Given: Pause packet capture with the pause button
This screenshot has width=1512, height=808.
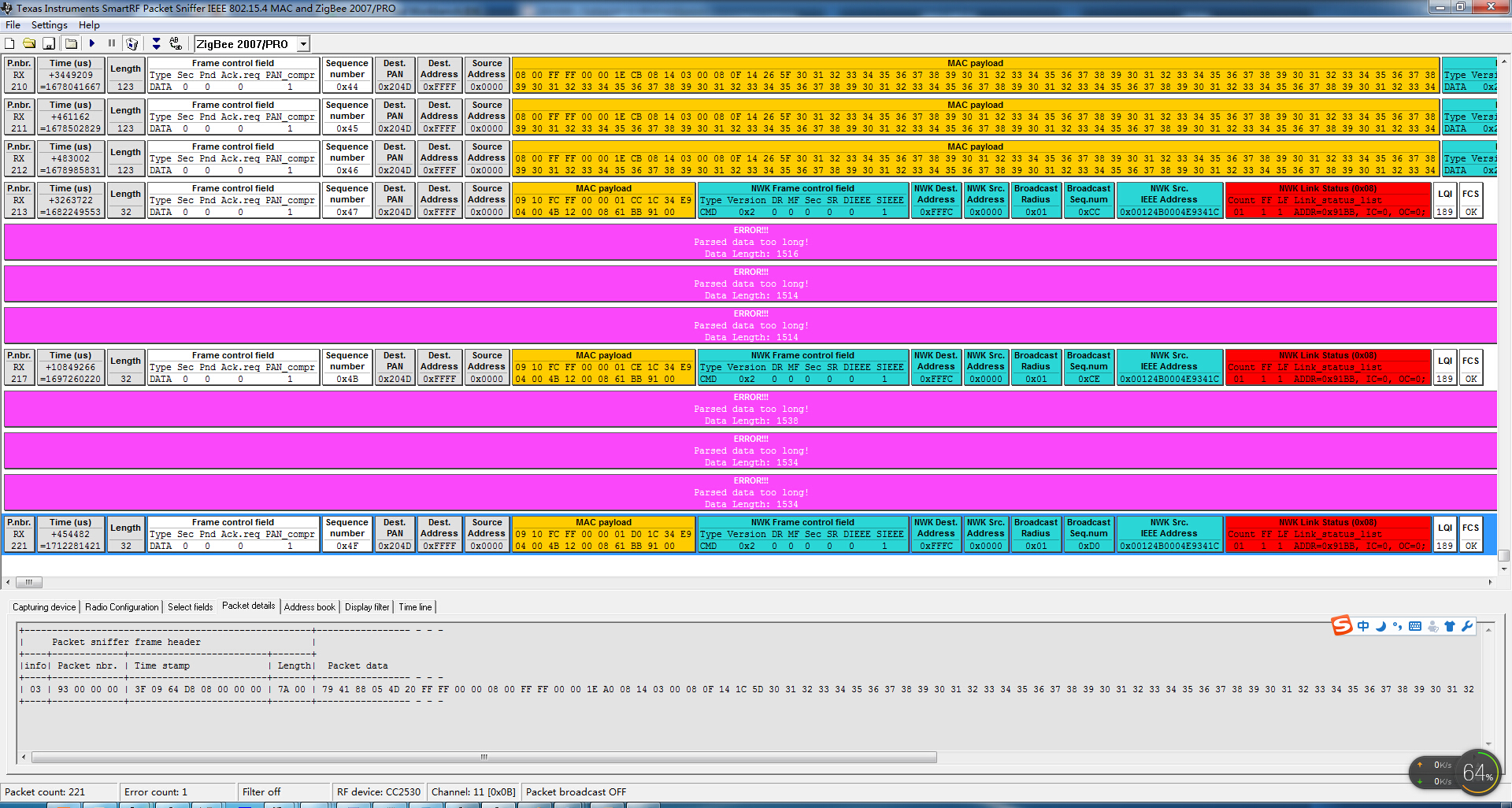Looking at the screenshot, I should point(112,44).
